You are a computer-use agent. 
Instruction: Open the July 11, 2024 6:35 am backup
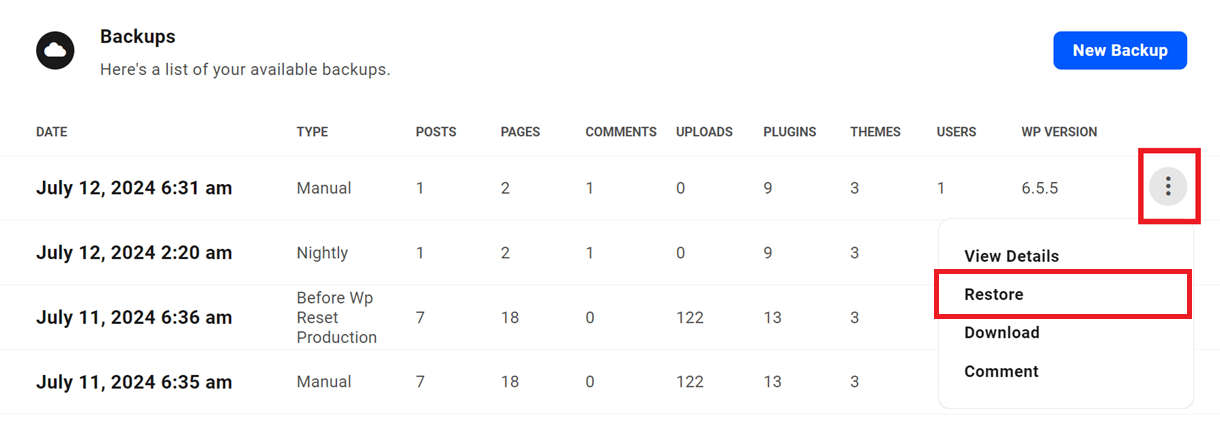click(134, 382)
